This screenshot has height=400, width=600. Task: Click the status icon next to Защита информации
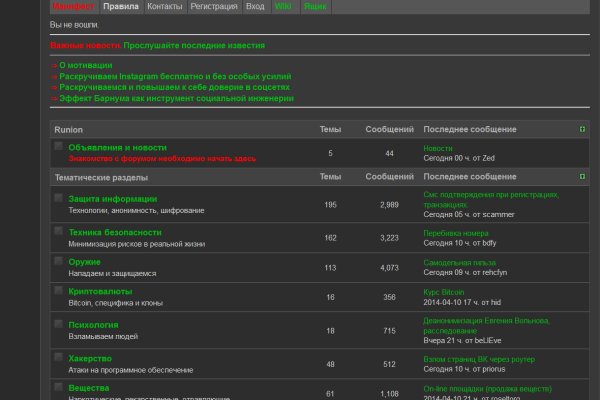tap(58, 198)
